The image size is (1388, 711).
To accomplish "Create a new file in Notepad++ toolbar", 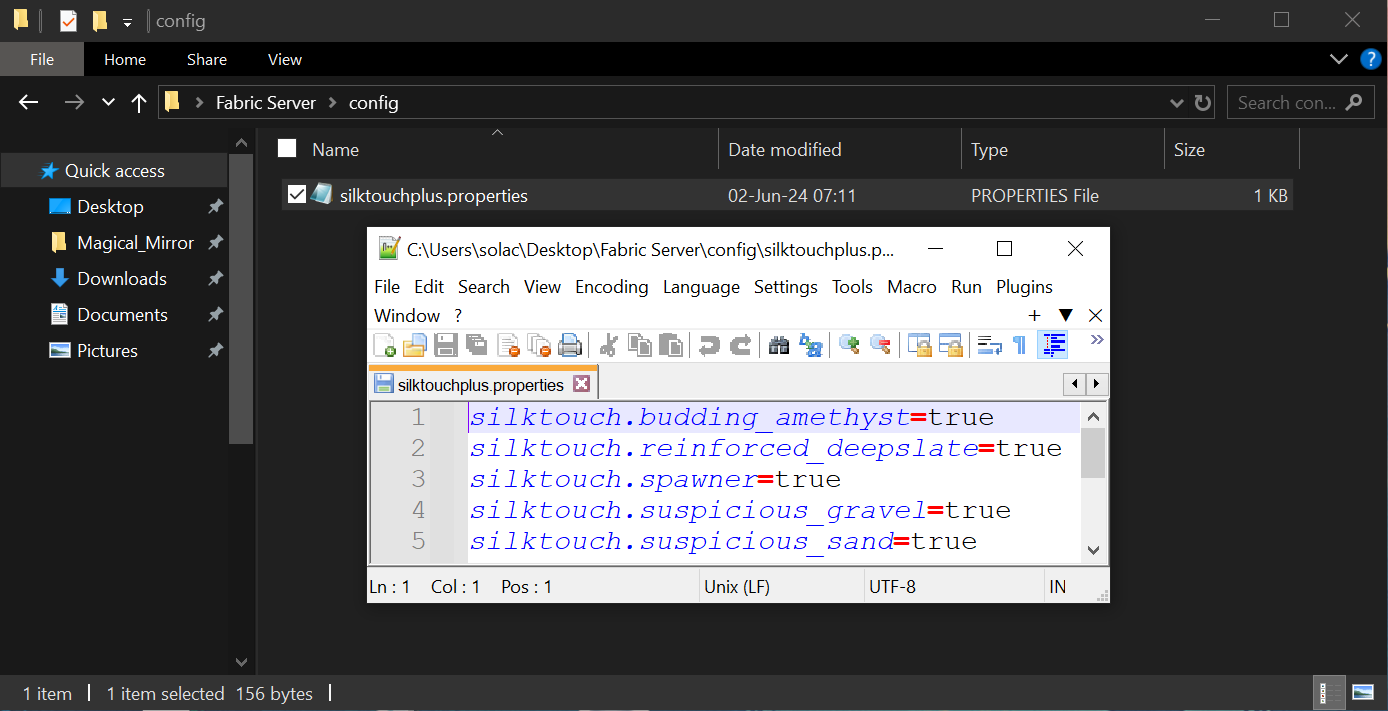I will click(385, 345).
